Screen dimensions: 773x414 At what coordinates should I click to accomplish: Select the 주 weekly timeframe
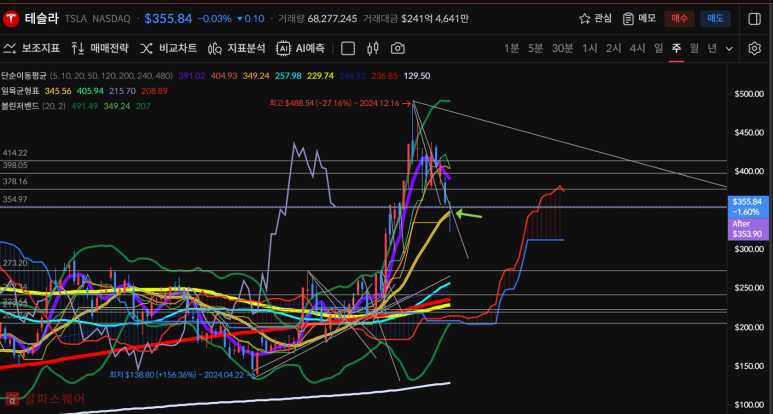tap(676, 48)
